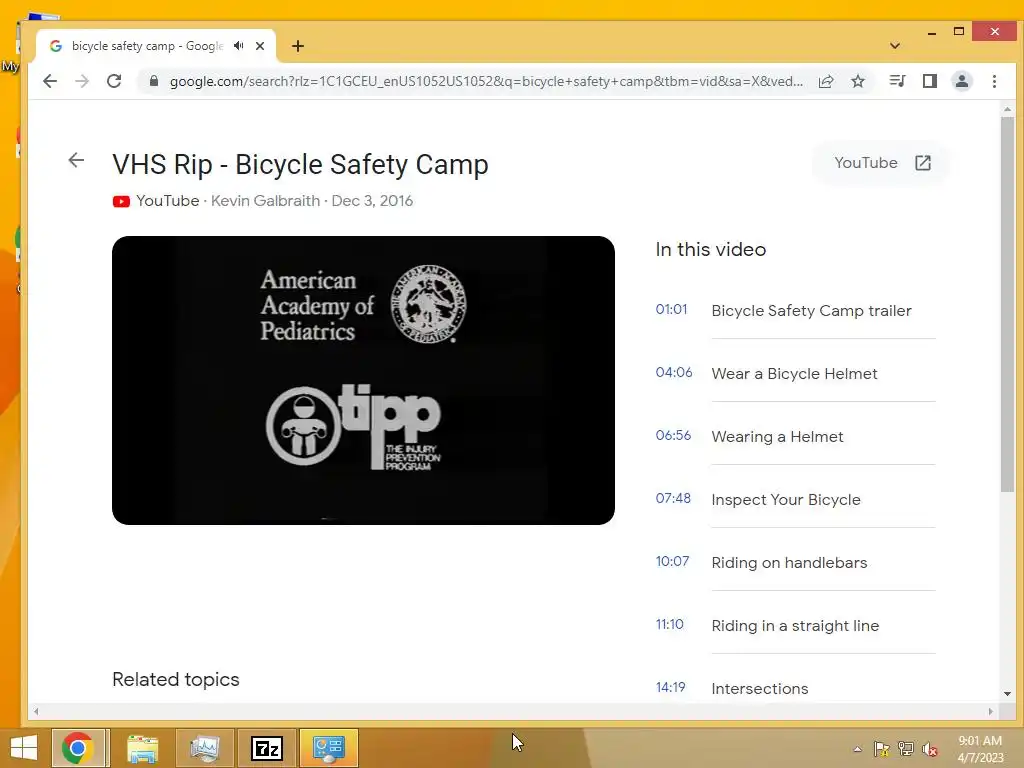The image size is (1024, 768).
Task: Open the clock showing 9:01 AM
Action: coord(980,749)
